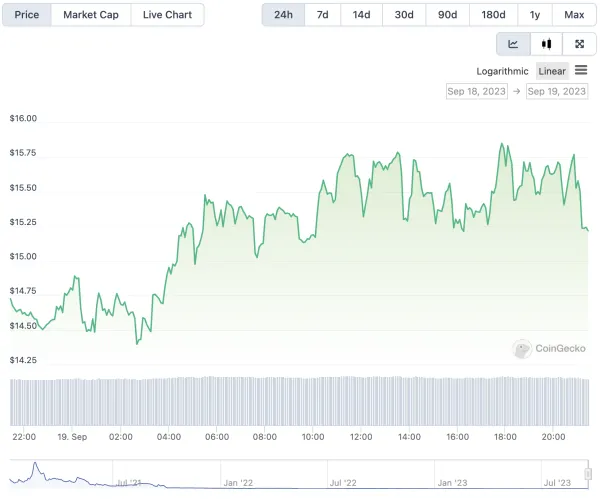Open the Price tab
Screen dimensions: 600x499
click(x=27, y=15)
